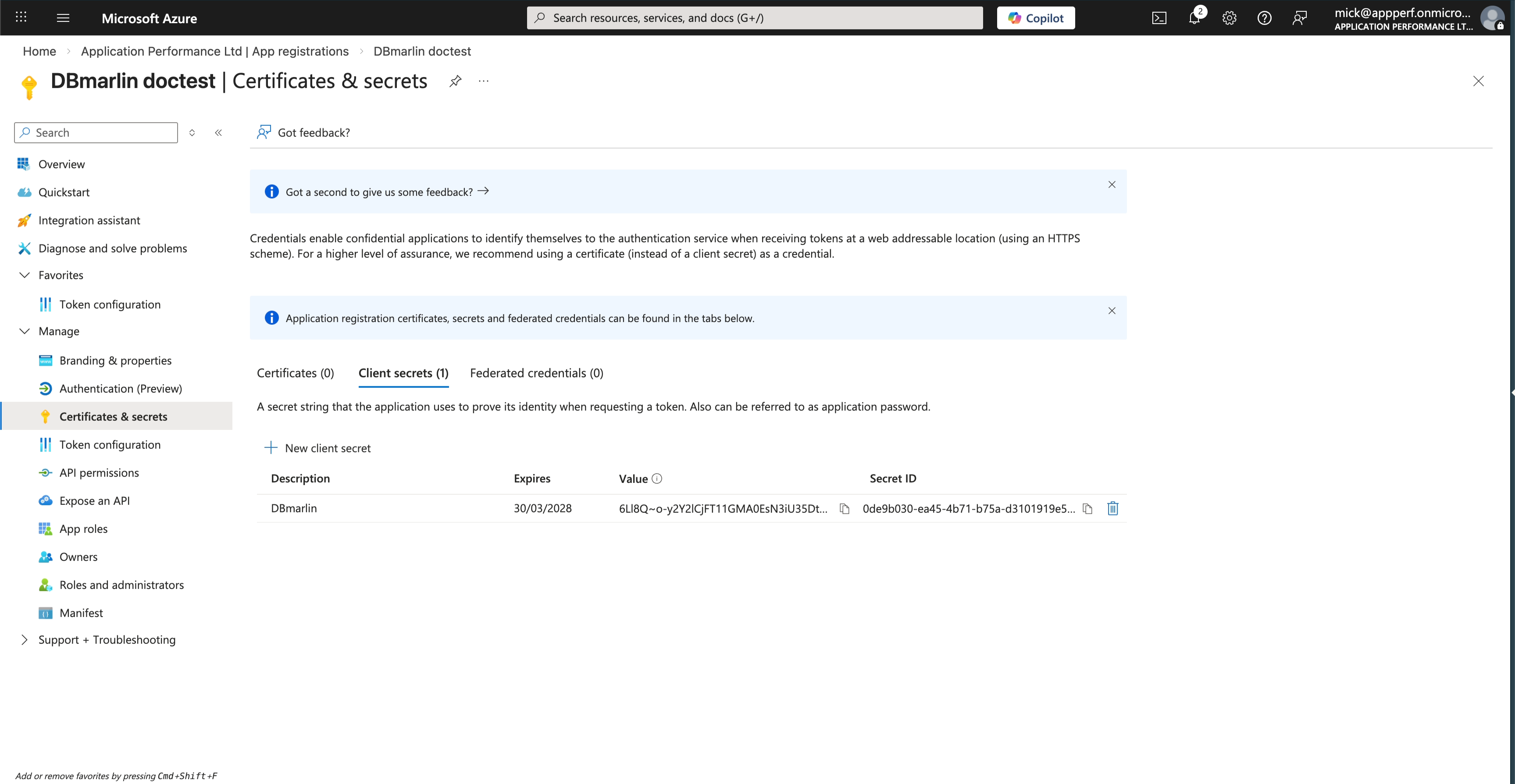Delete the DBmarlin client secret
The height and width of the screenshot is (784, 1515).
[x=1112, y=508]
